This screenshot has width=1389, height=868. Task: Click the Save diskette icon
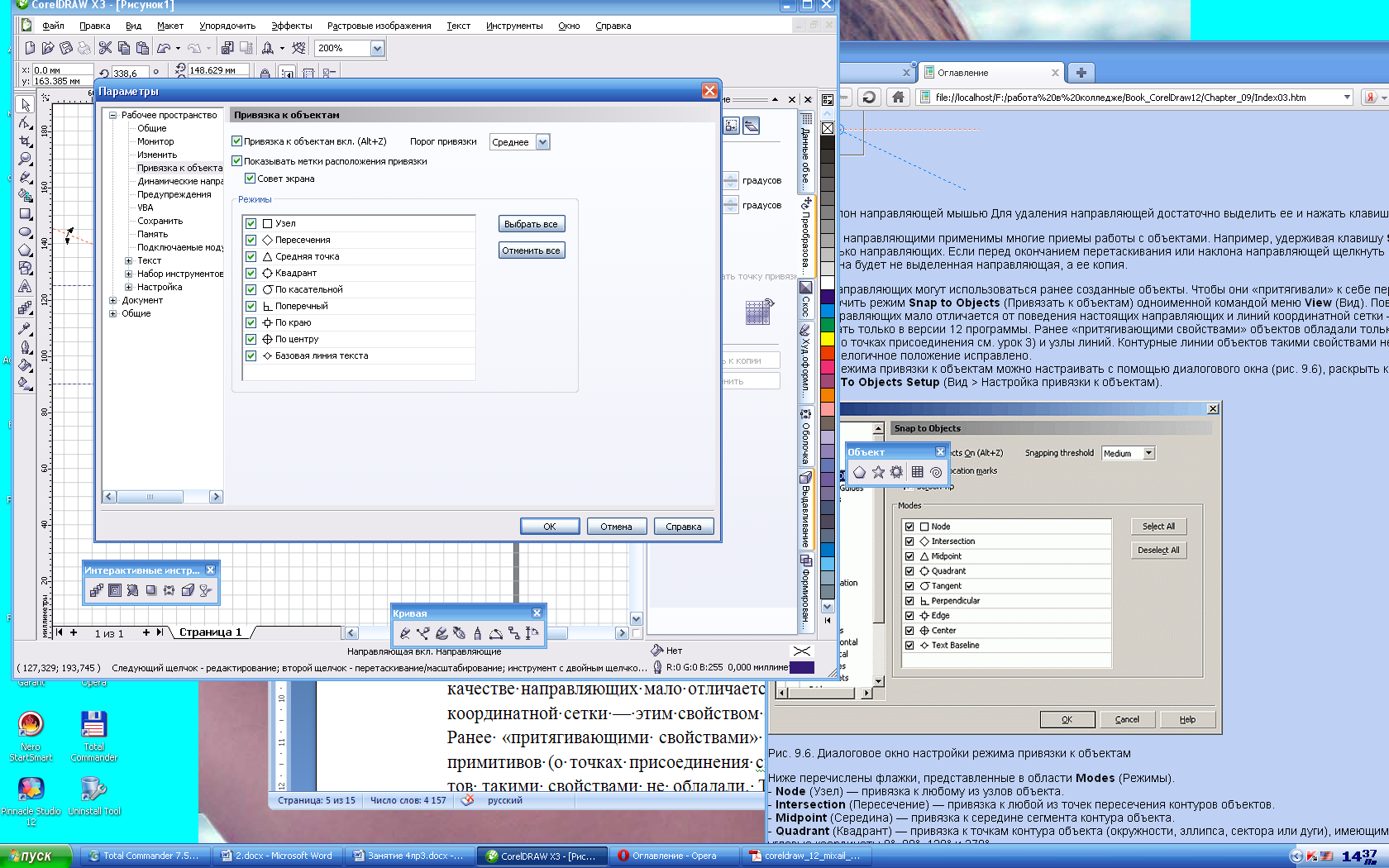(66, 48)
